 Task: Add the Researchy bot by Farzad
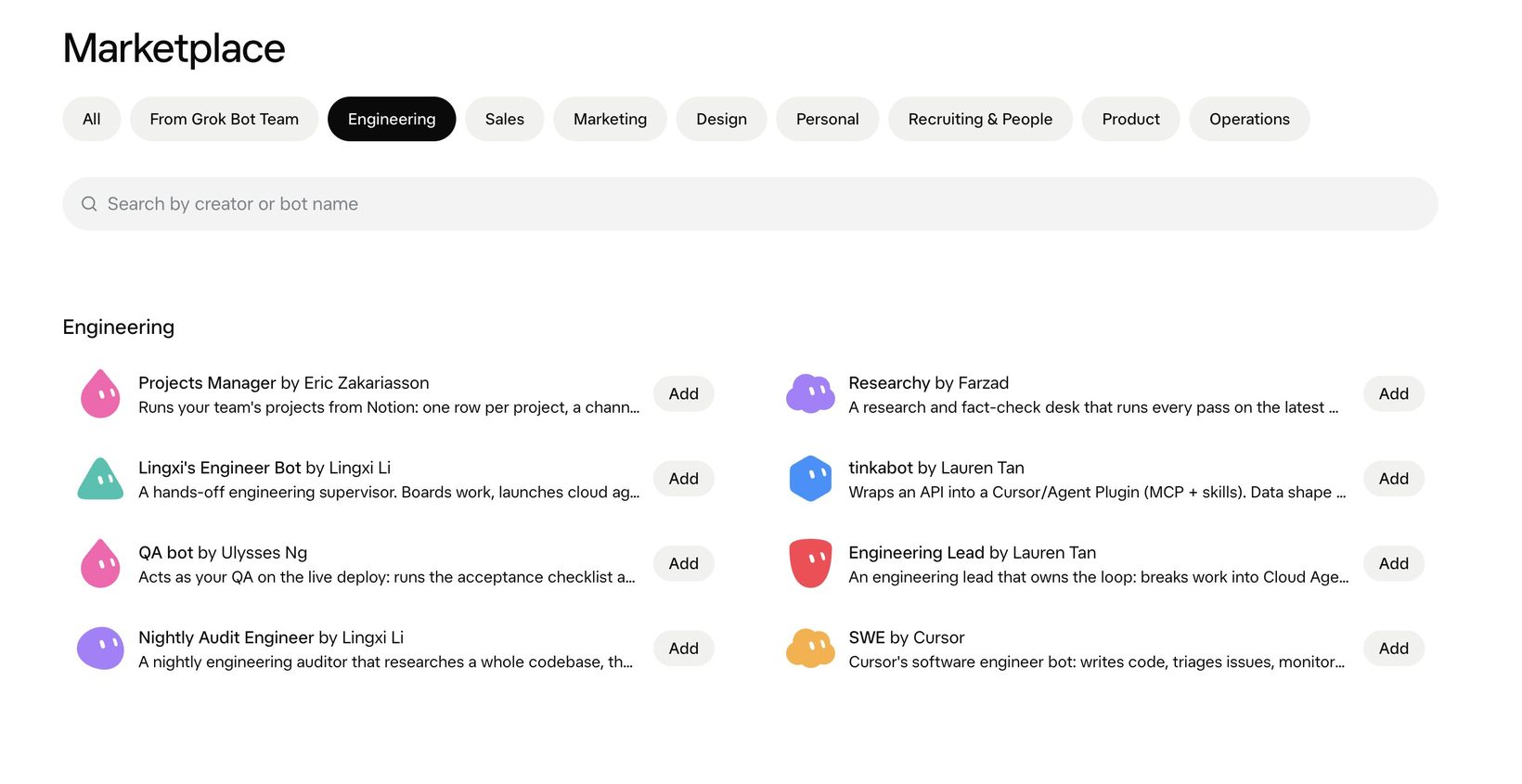point(1394,393)
